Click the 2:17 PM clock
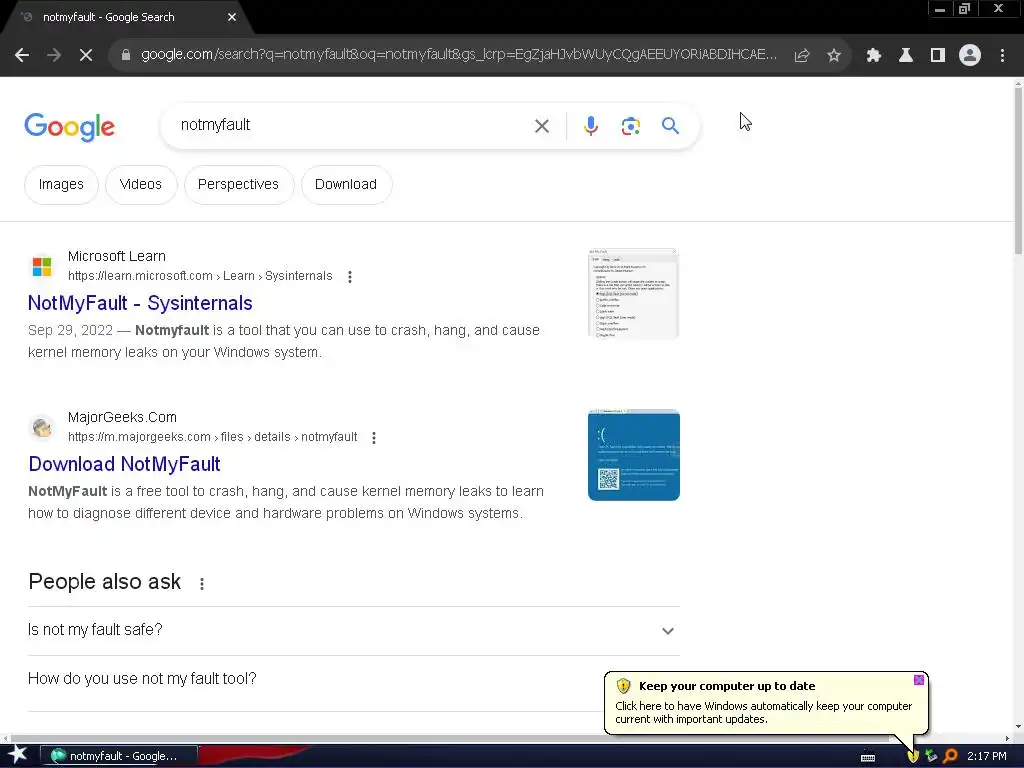Image resolution: width=1024 pixels, height=768 pixels. coord(987,756)
